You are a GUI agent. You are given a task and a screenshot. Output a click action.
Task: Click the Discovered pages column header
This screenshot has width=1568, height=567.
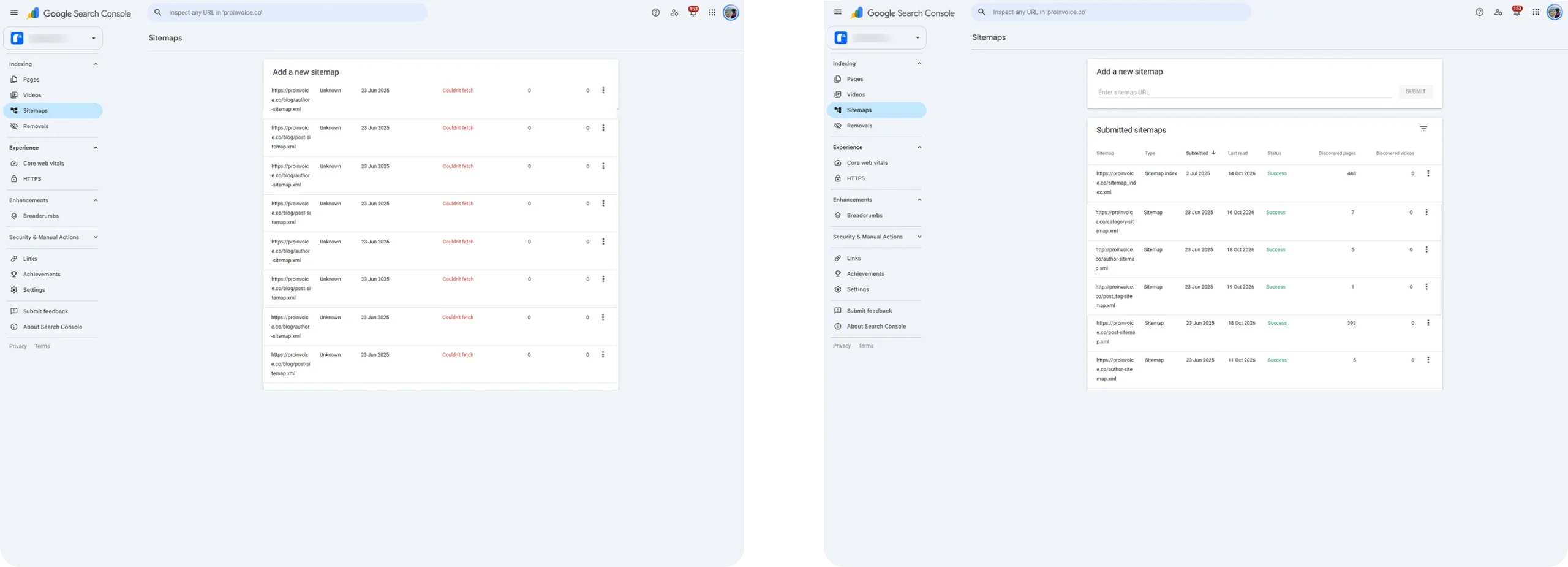pos(1336,154)
